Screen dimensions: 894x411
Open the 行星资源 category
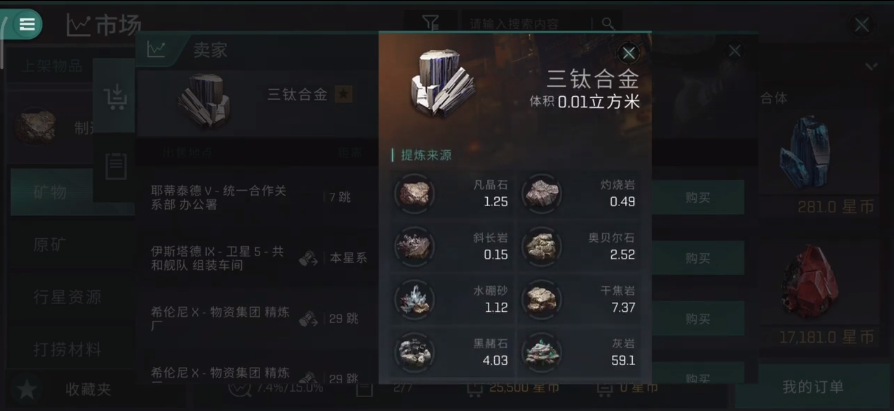pyautogui.click(x=67, y=297)
